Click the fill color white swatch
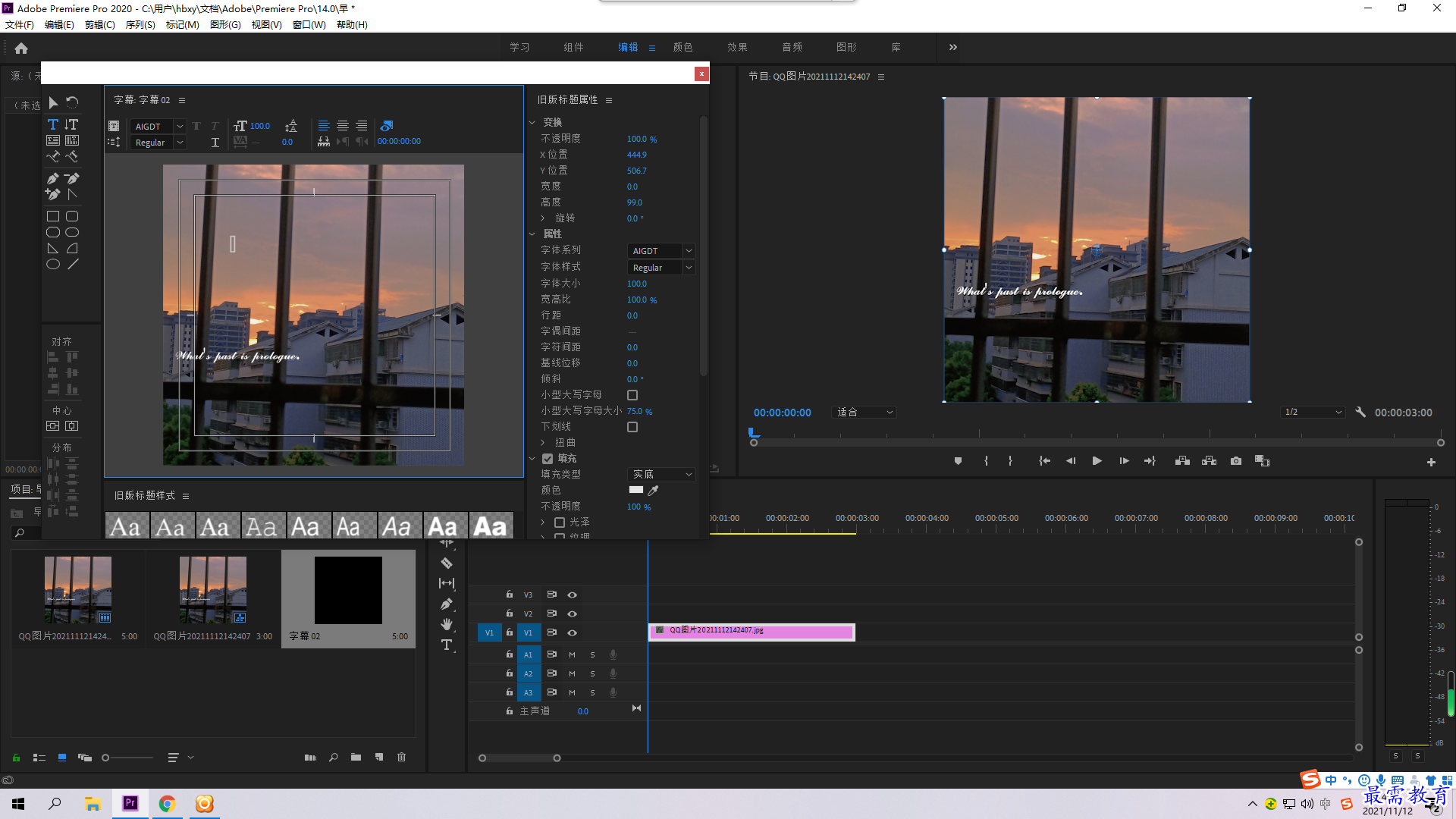1456x819 pixels. pos(635,490)
